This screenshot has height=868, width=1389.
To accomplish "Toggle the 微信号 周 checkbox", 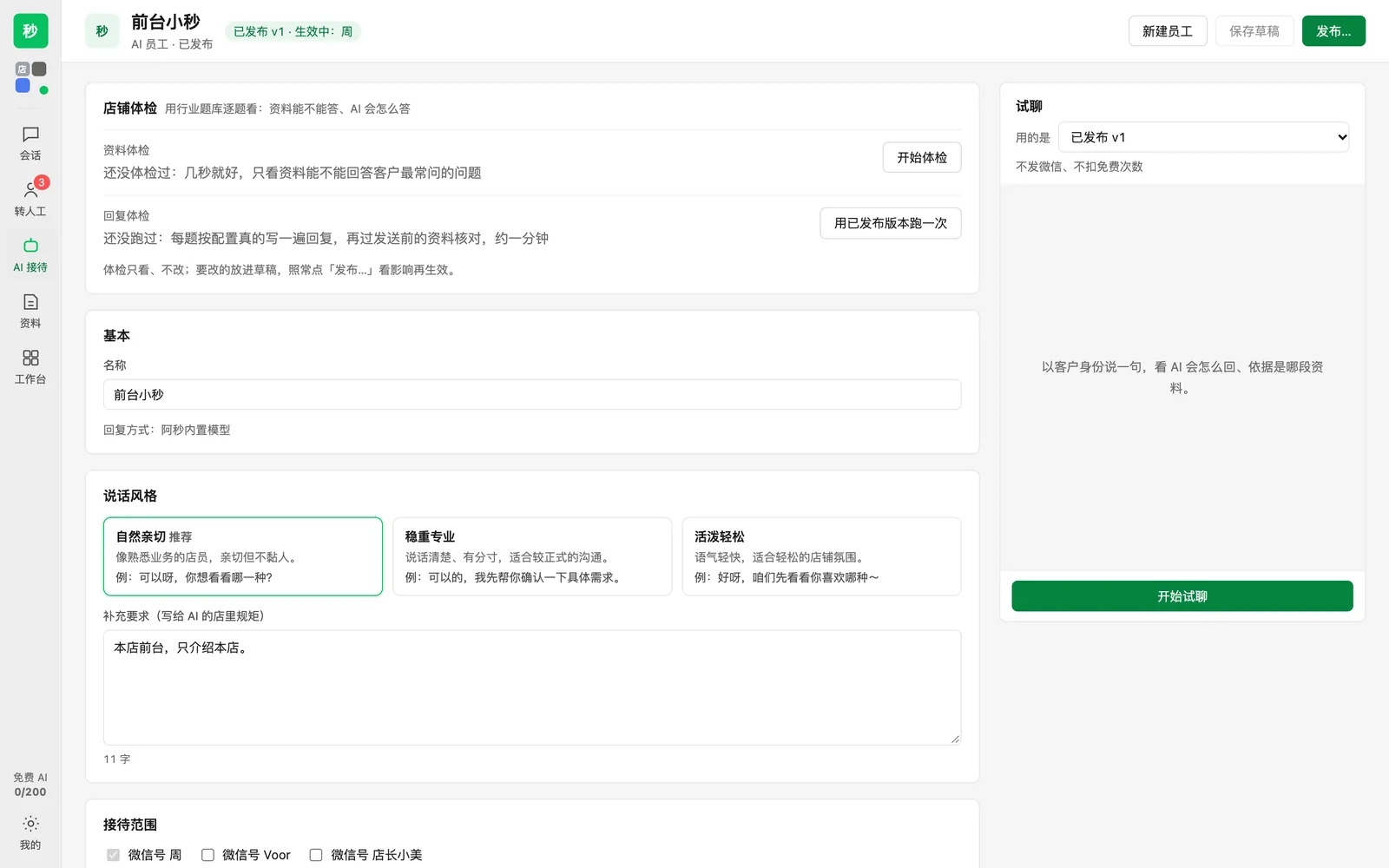I will pos(113,855).
